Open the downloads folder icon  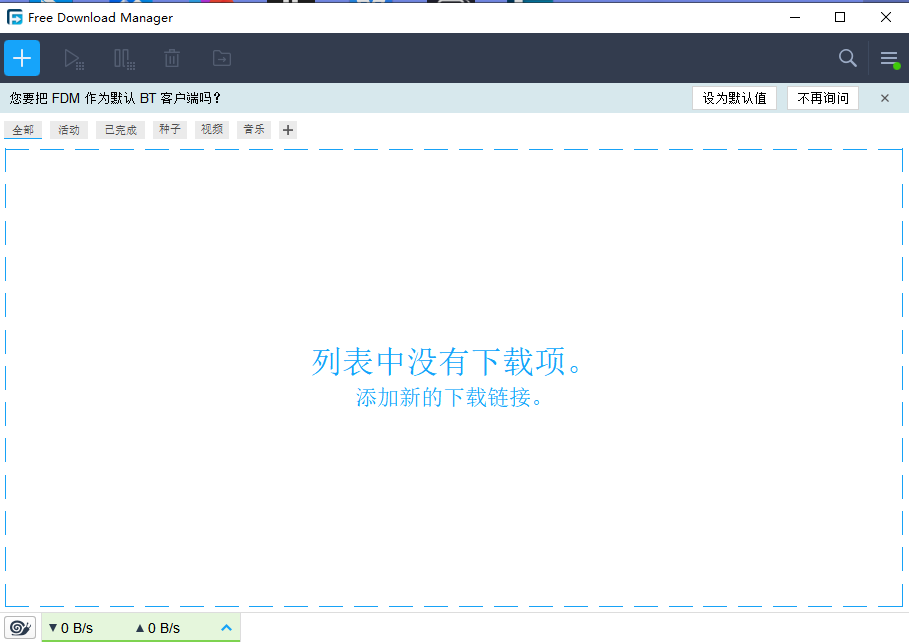pos(221,58)
